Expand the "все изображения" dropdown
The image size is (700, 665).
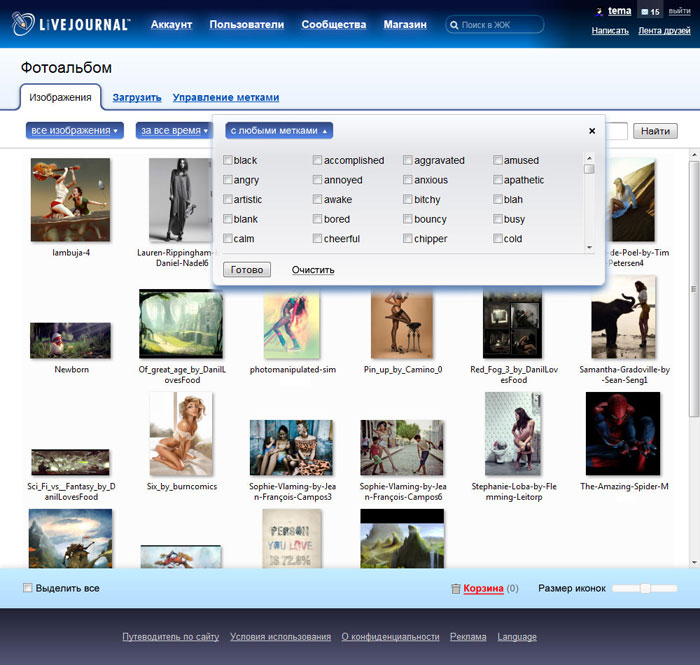tap(75, 131)
